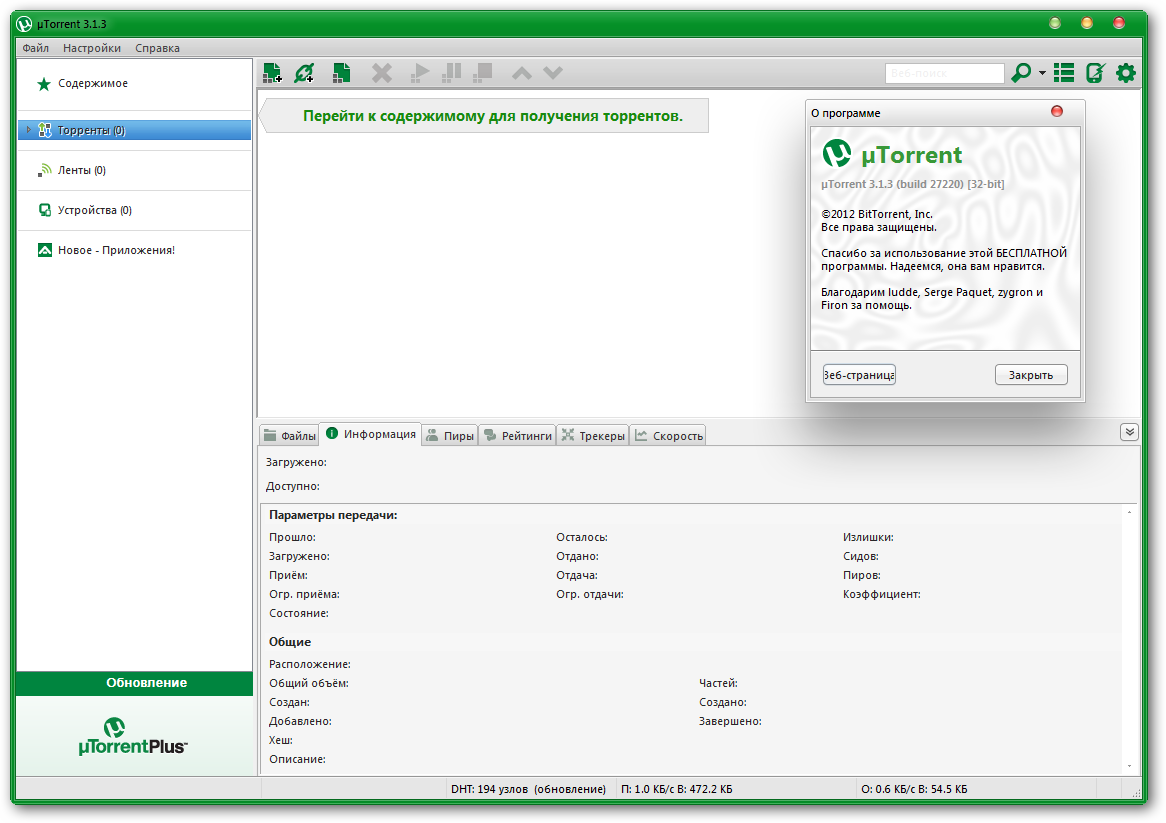Switch to the Трекеры tab
Viewport: 1166px width, 823px height.
click(x=592, y=436)
